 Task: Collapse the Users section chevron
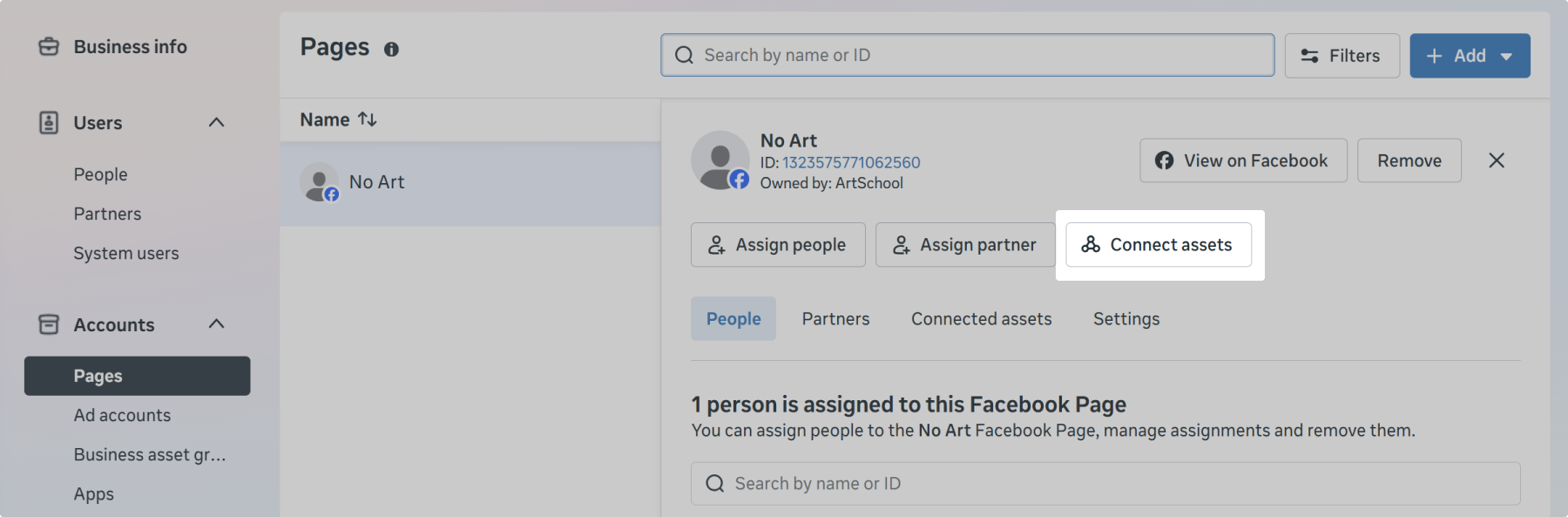click(x=217, y=122)
